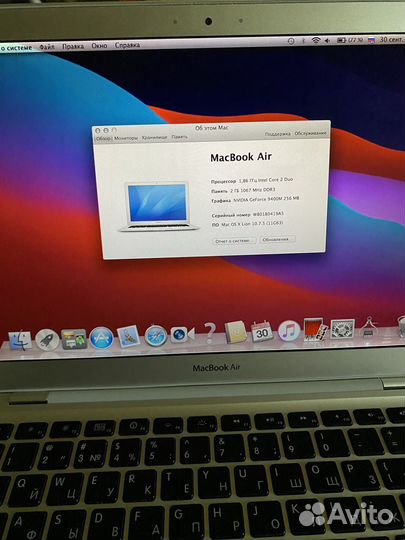Viewport: 405px width, 540px height.
Task: Open Mail stamp icon in Dock
Action: [129, 336]
